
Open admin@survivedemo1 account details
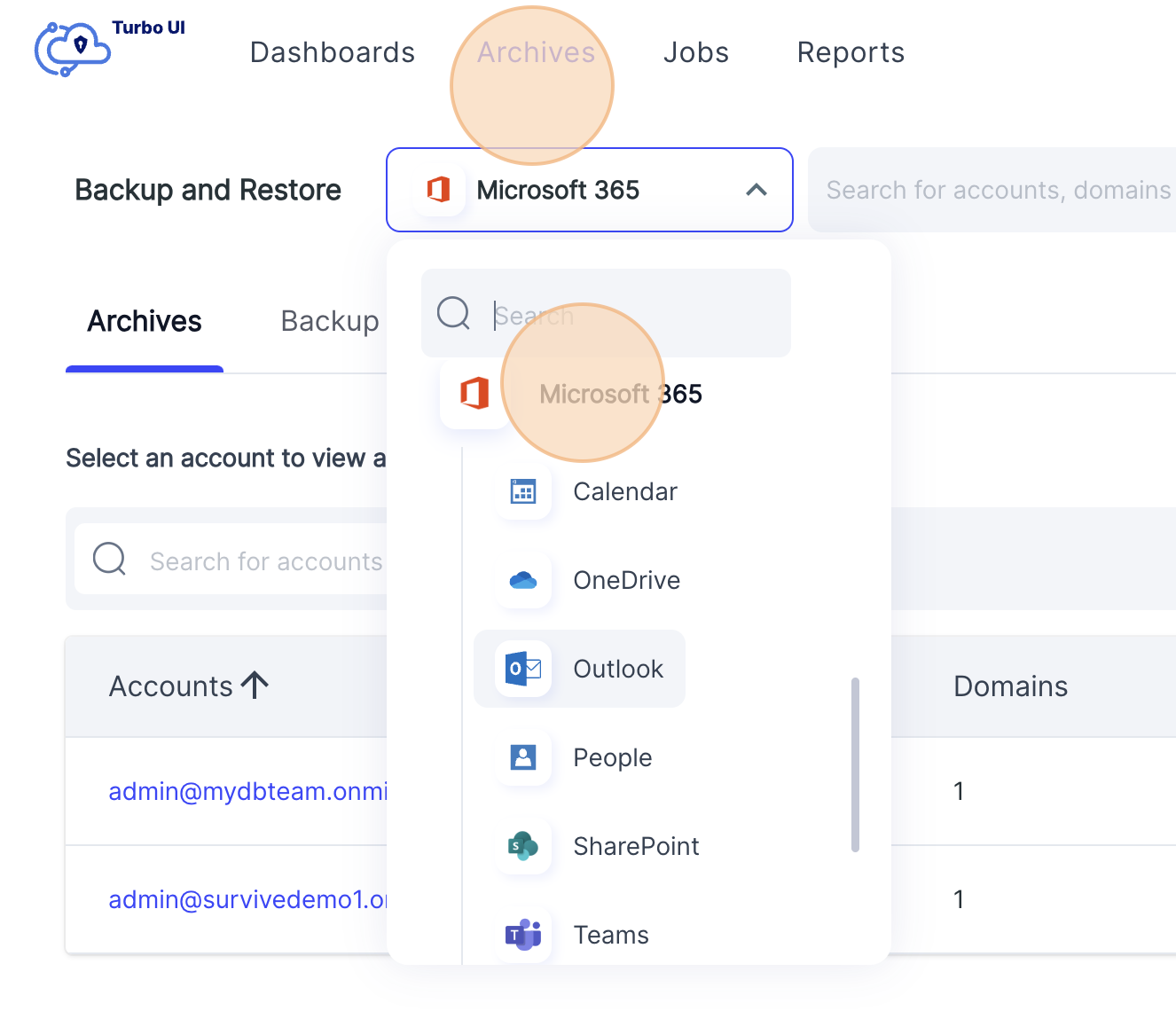click(x=248, y=899)
